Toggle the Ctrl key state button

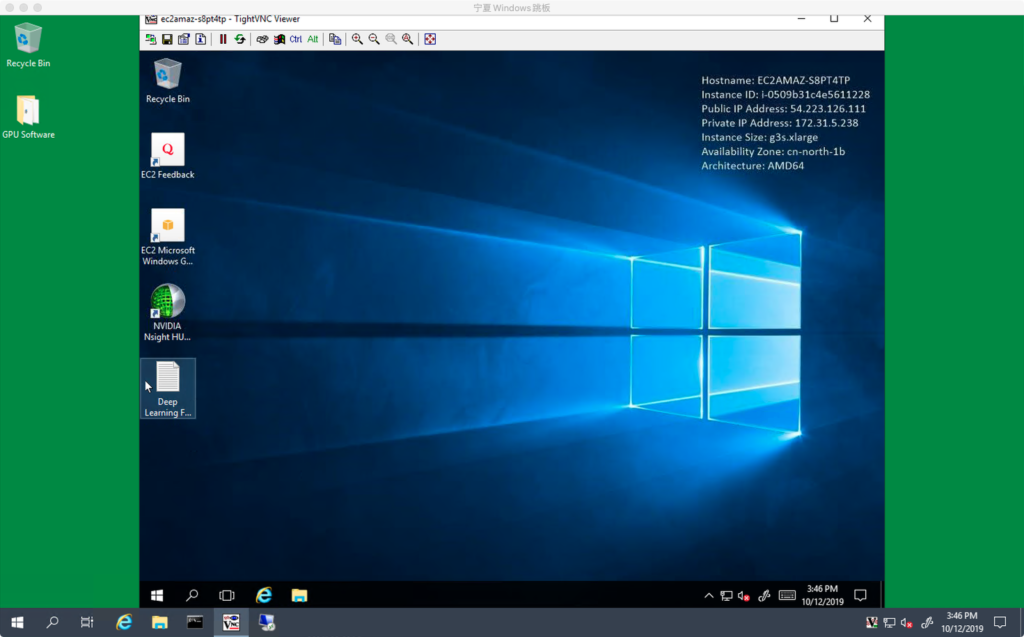pyautogui.click(x=296, y=39)
